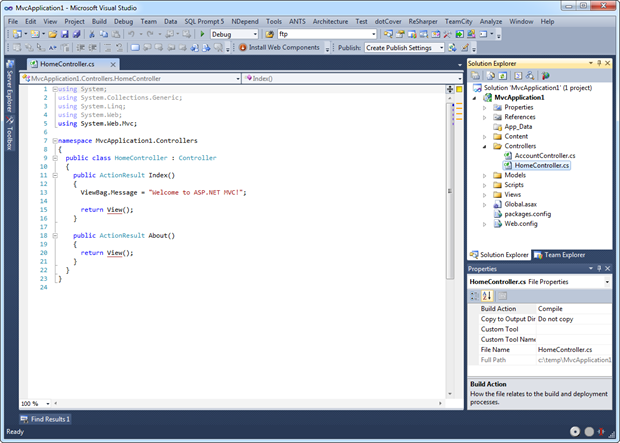Image resolution: width=620 pixels, height=443 pixels.
Task: Comment out selected lines icon
Action: (108, 47)
